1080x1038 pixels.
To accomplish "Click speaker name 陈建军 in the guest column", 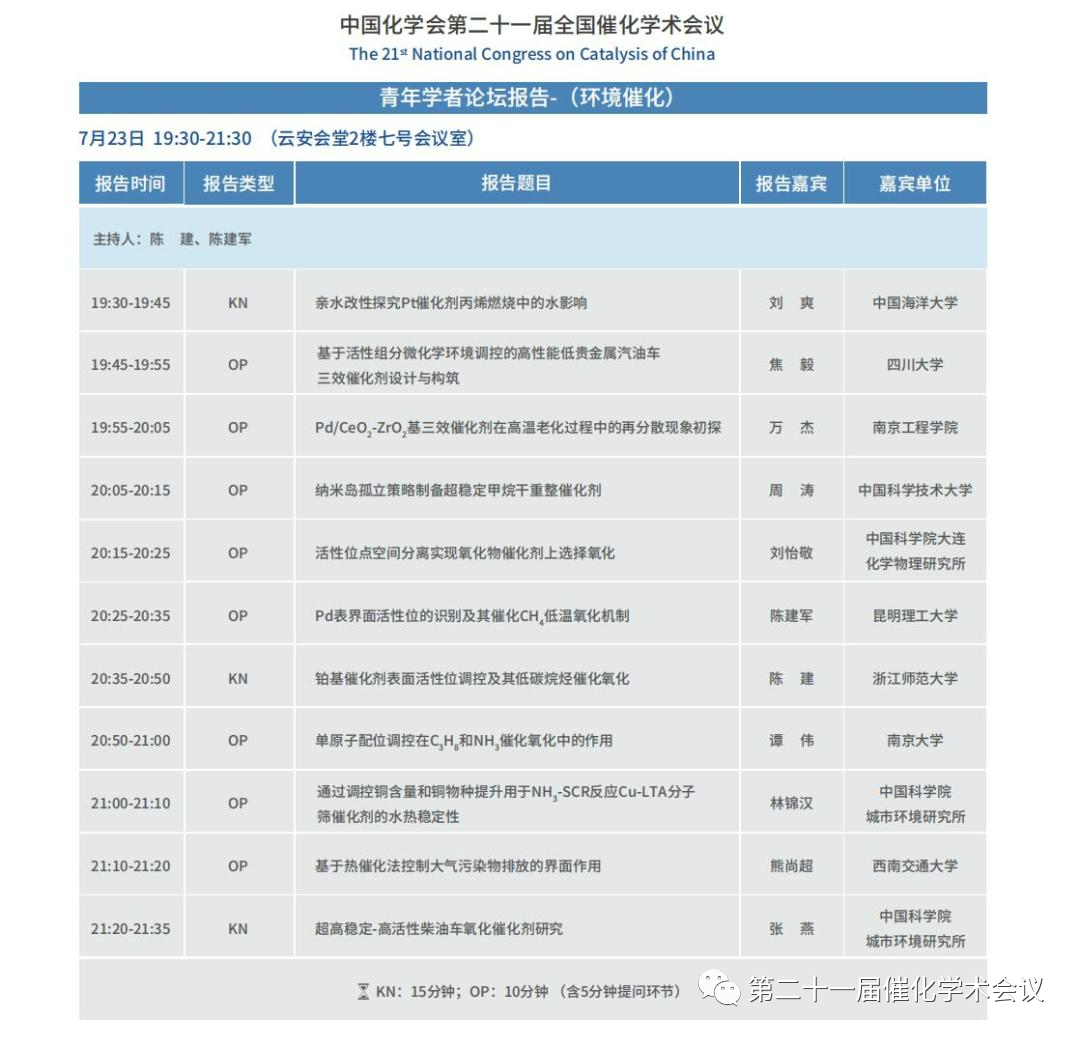I will [791, 616].
